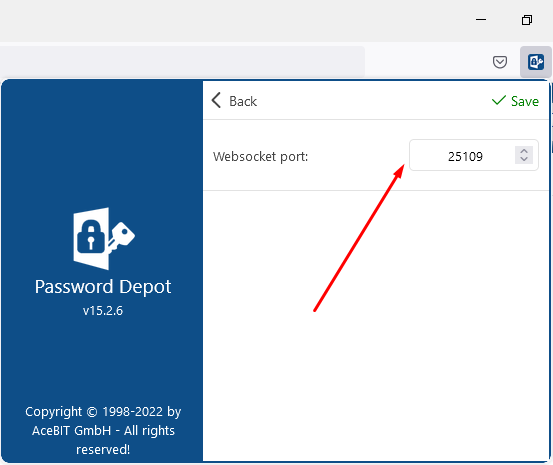Click the green Save checkmark icon
This screenshot has width=553, height=465.
499,100
